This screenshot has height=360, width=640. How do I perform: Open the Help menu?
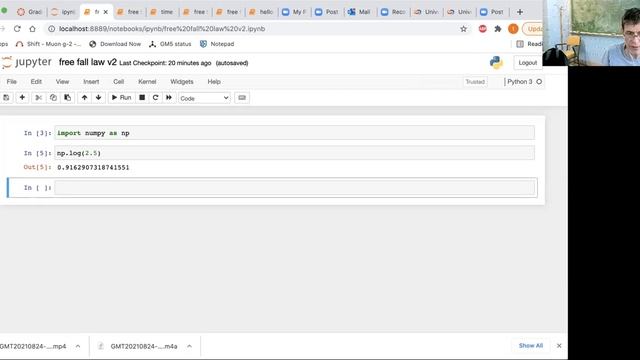[x=214, y=82]
